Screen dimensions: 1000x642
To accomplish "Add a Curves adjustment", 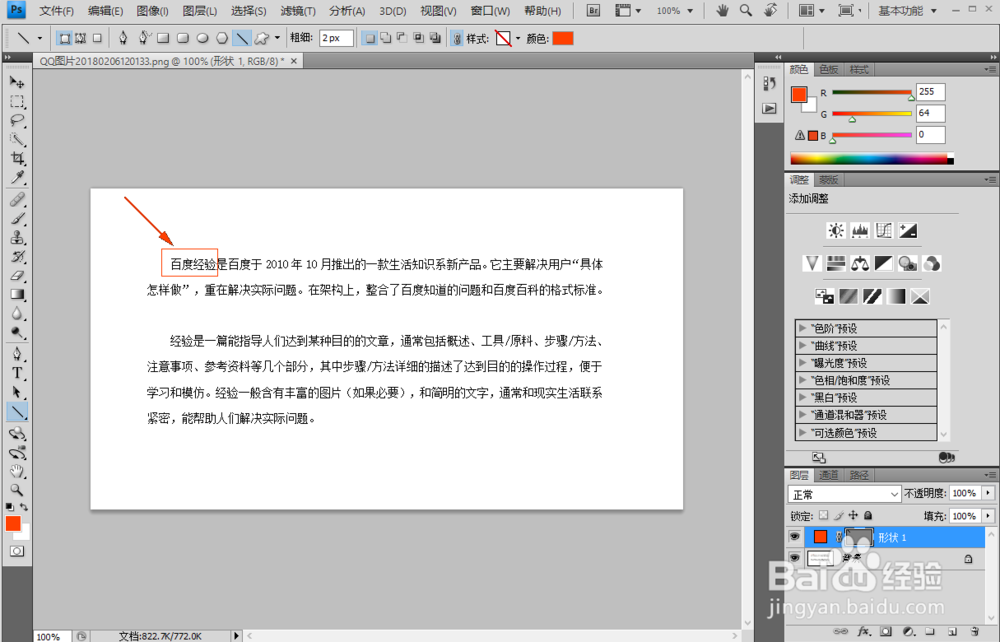I will tap(884, 230).
